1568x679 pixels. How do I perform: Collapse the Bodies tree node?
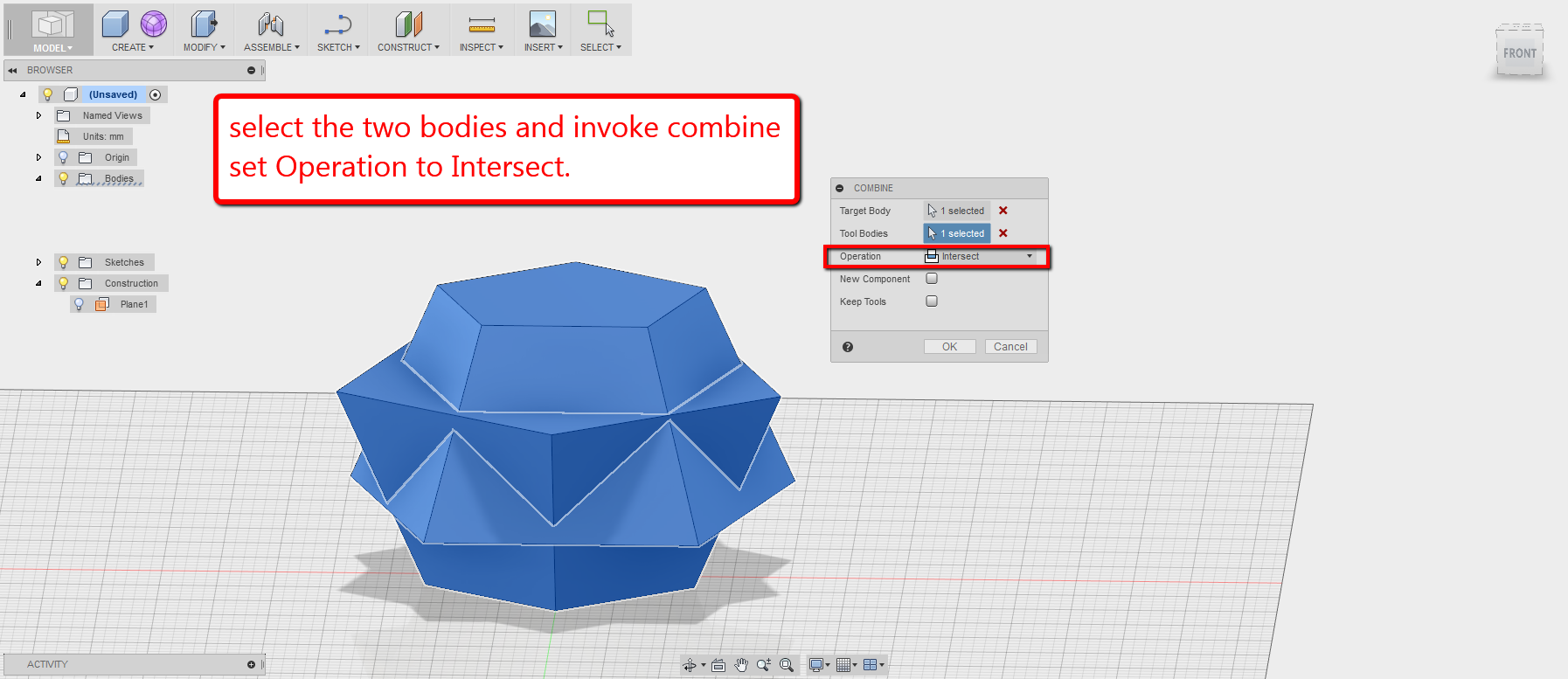38,178
